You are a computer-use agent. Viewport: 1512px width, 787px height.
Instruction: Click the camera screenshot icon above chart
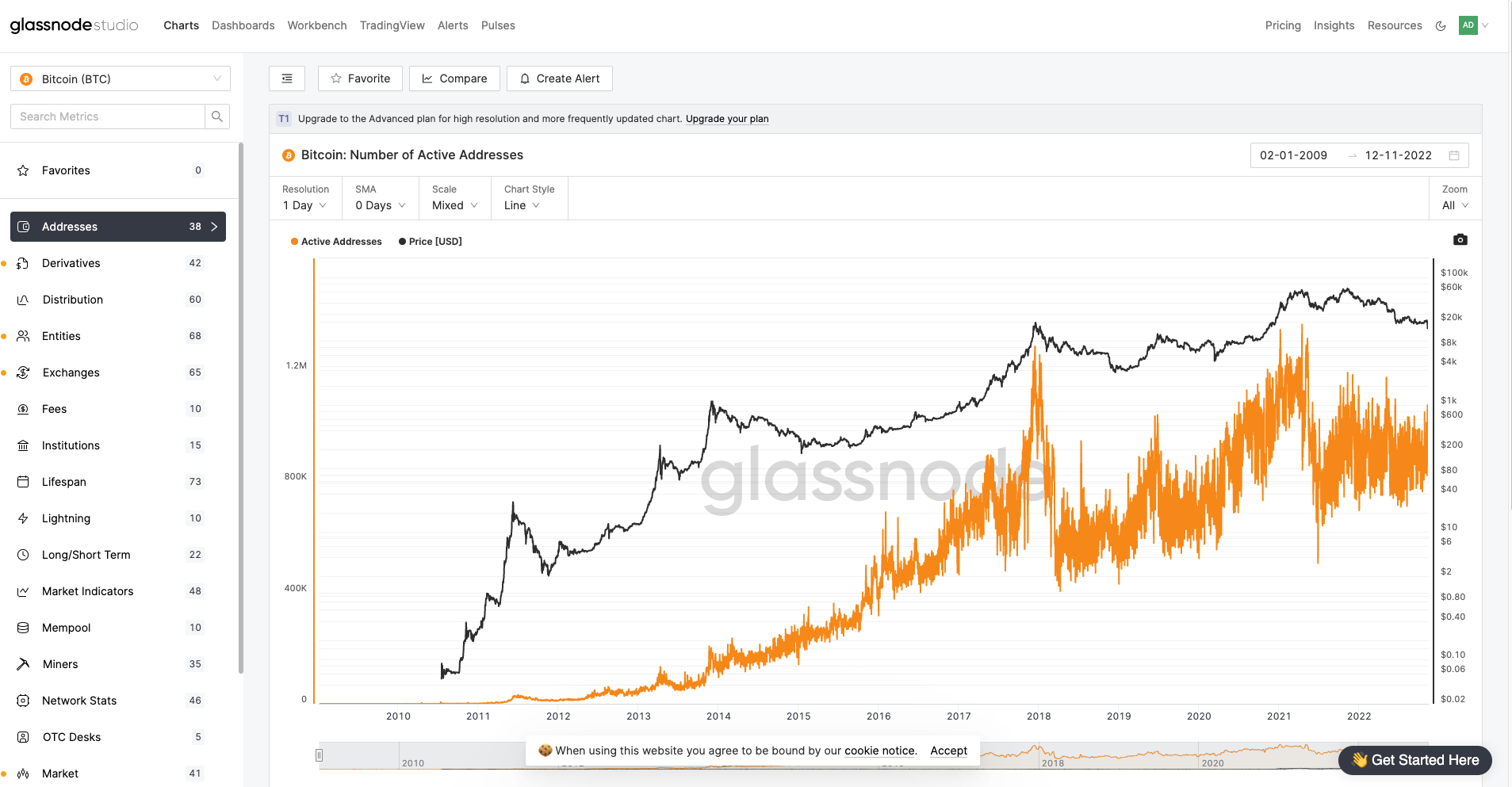(1460, 239)
